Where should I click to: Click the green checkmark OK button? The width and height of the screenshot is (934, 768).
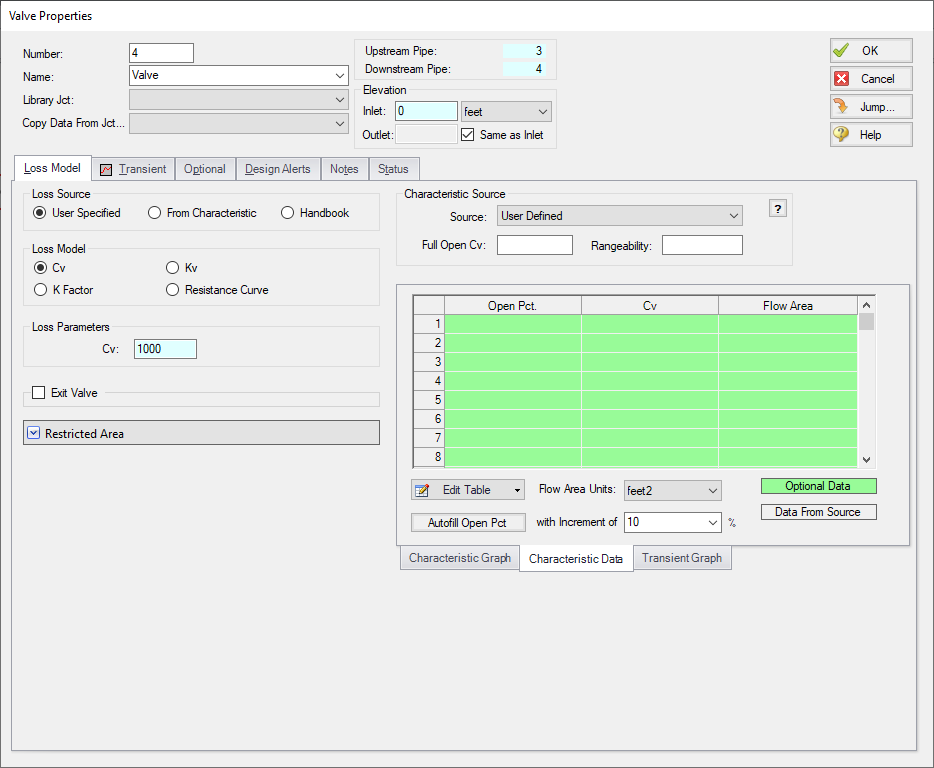click(x=870, y=51)
